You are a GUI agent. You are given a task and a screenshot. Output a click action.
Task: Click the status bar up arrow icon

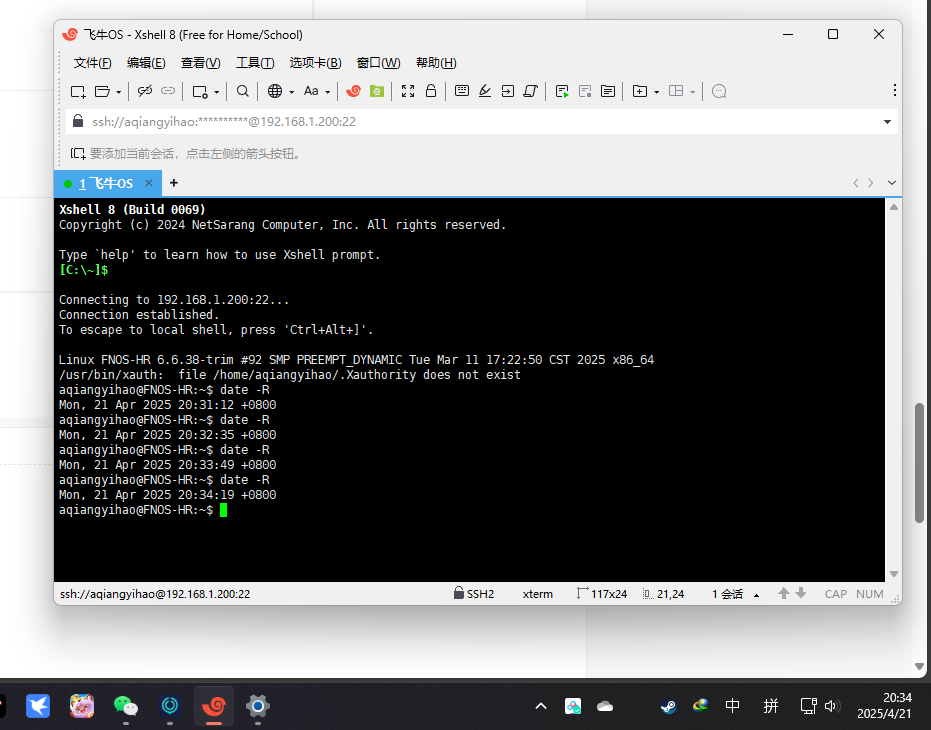[784, 593]
